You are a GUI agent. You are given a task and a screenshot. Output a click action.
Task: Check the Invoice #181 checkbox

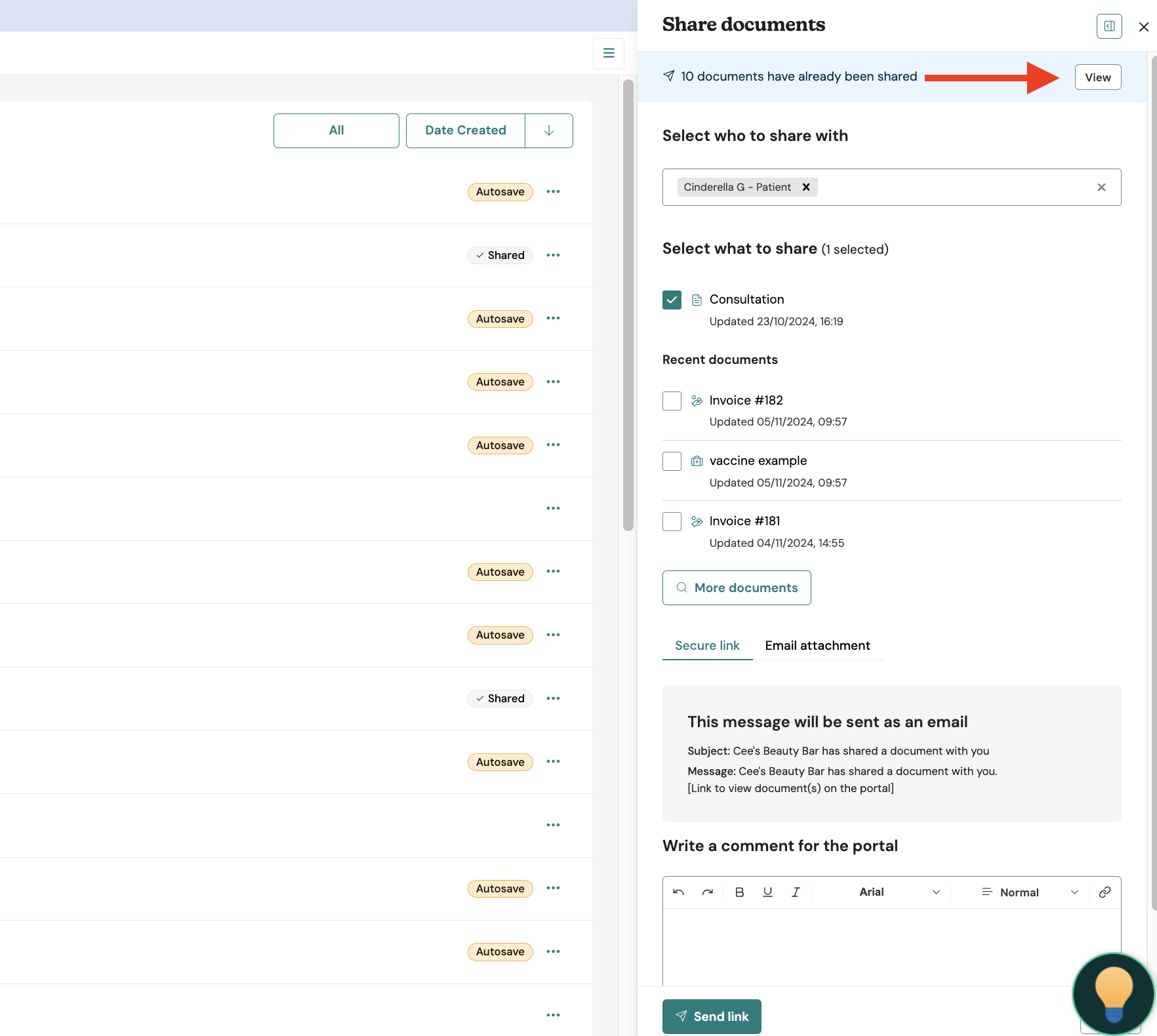672,521
